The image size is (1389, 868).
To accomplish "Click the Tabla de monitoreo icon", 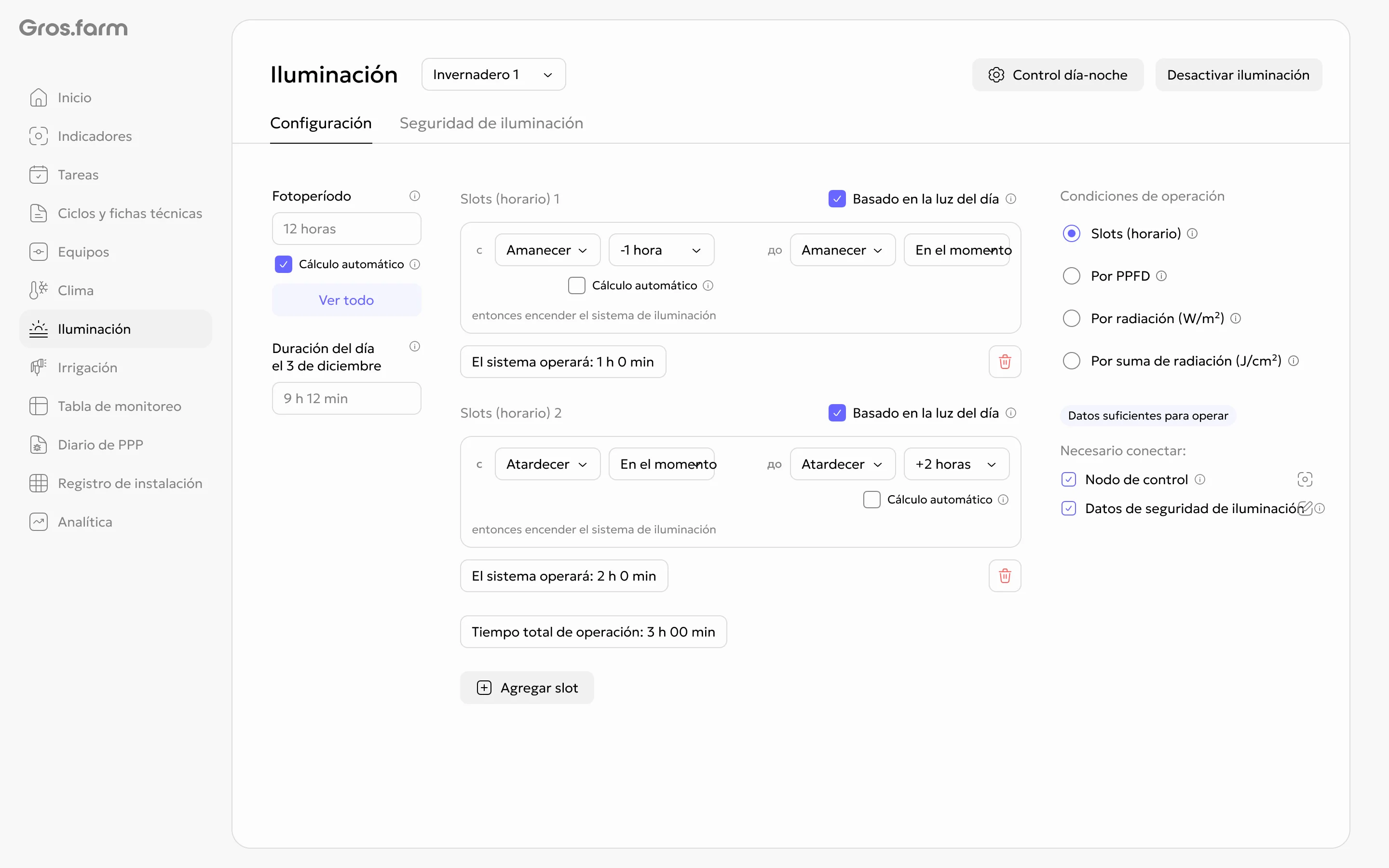I will tap(39, 406).
